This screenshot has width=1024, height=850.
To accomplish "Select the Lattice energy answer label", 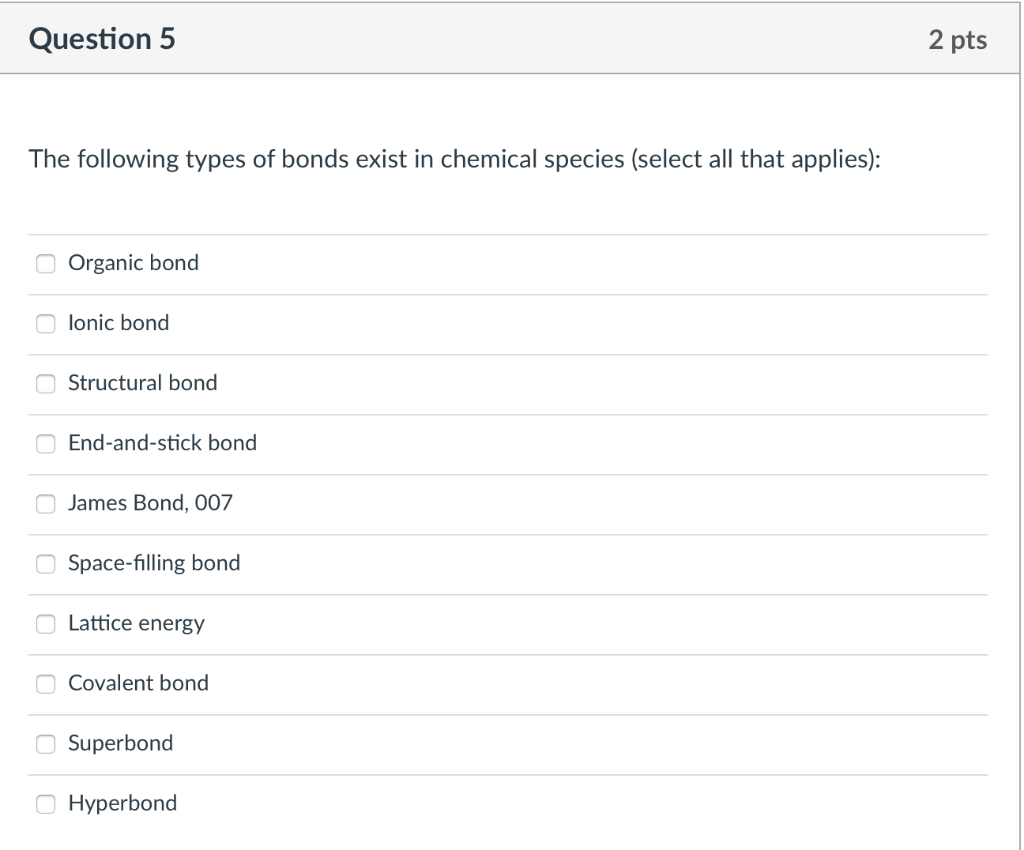I will click(135, 623).
